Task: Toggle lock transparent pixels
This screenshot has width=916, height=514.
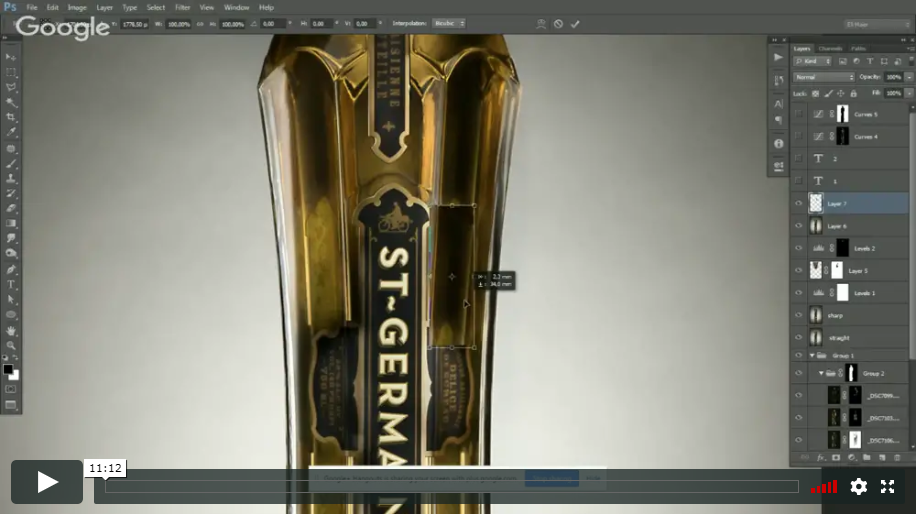Action: pyautogui.click(x=816, y=93)
